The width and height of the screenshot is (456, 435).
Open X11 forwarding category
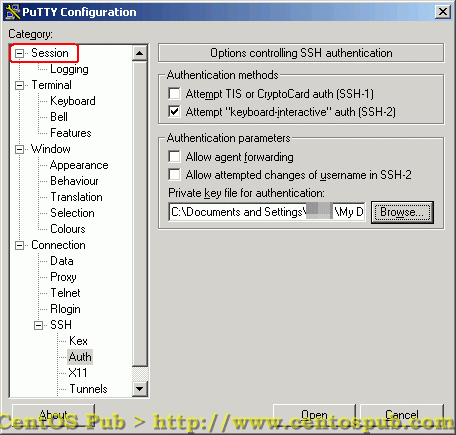pyautogui.click(x=78, y=373)
